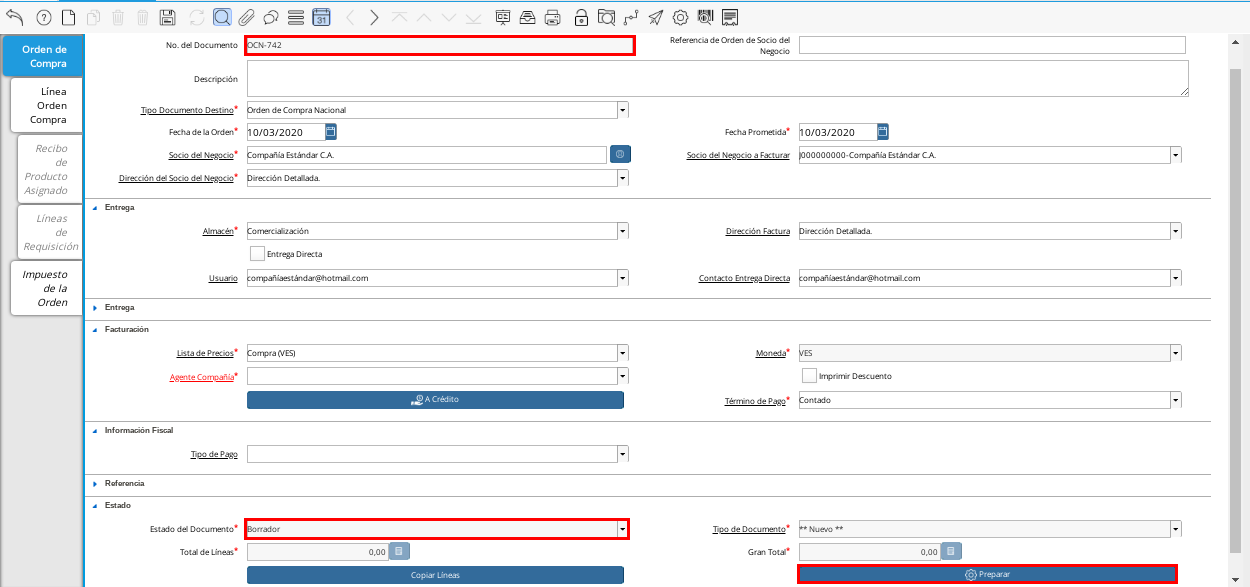
Task: Open Fecha Prometida calendar picker
Action: pos(883,132)
